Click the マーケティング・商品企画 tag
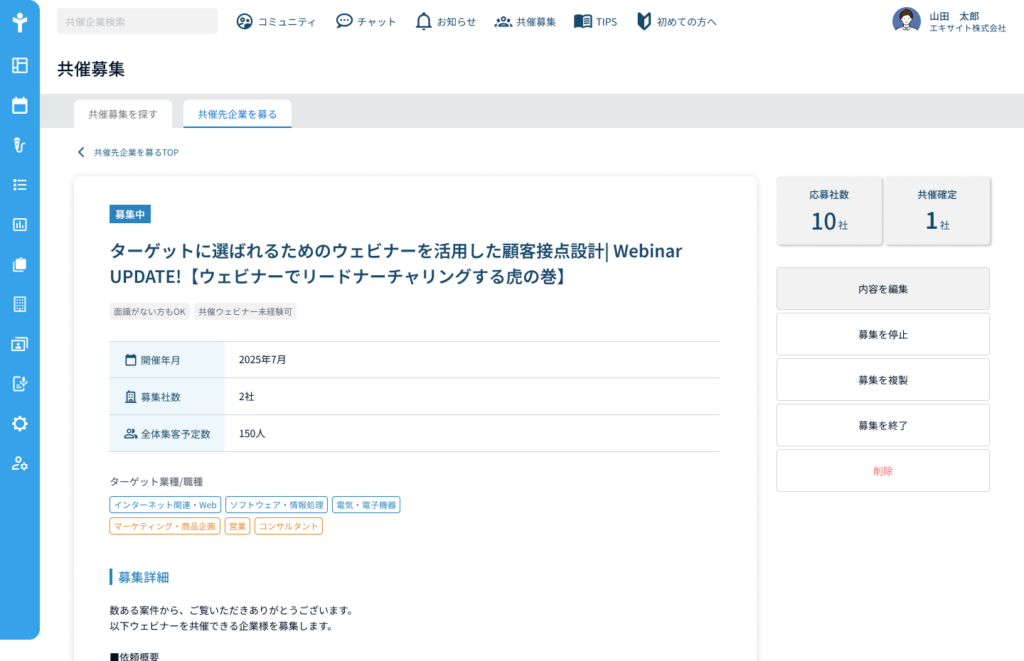The height and width of the screenshot is (661, 1024). (x=165, y=526)
